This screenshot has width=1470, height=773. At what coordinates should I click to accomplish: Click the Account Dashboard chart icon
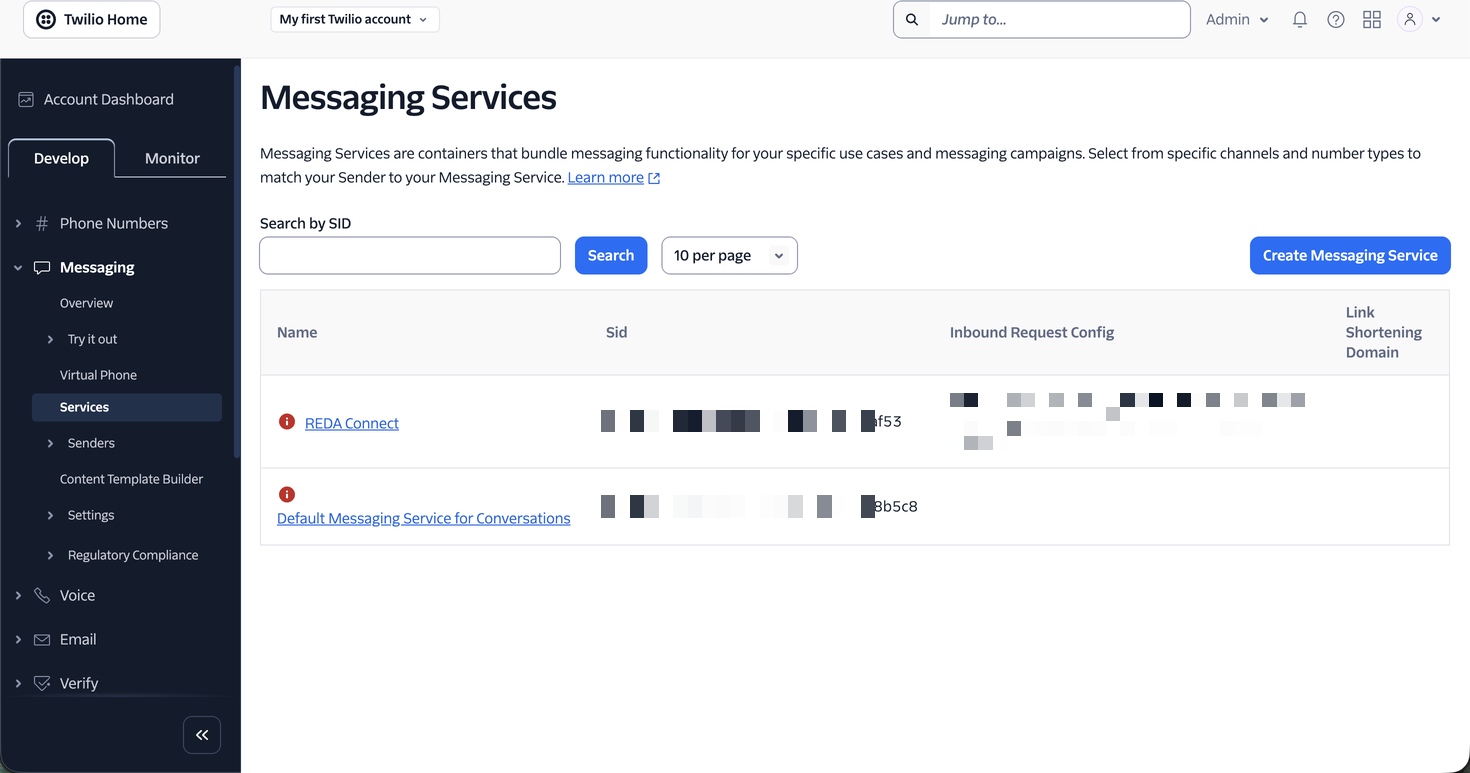(x=26, y=99)
